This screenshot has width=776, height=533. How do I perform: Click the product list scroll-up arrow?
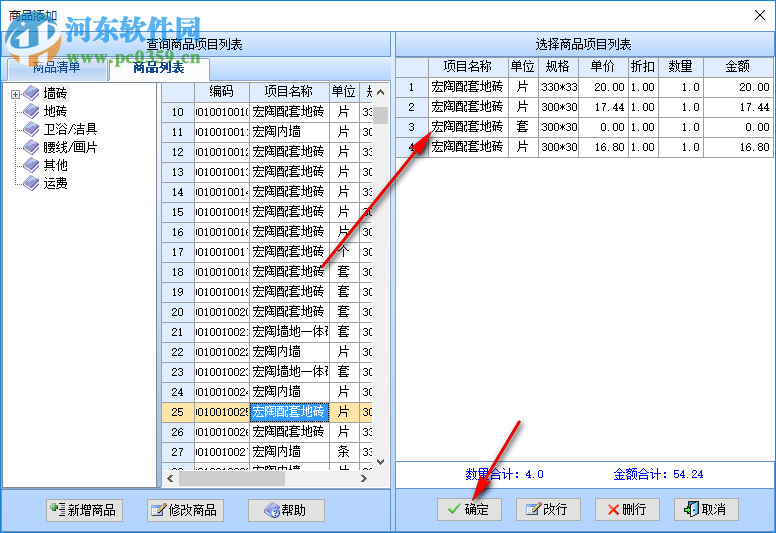point(380,92)
